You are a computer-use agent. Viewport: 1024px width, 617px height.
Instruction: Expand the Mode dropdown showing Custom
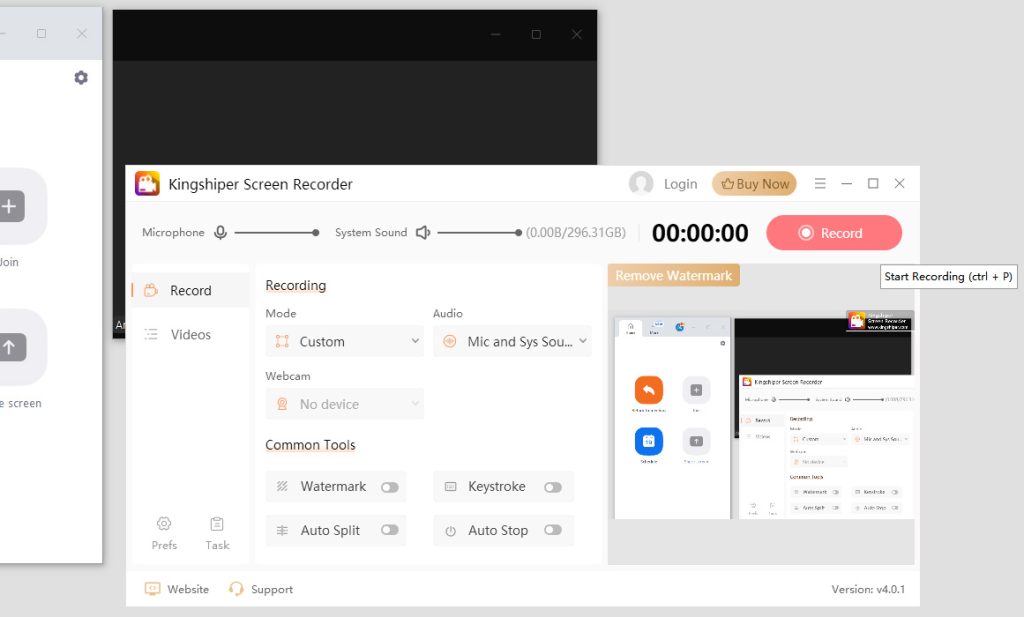click(344, 341)
